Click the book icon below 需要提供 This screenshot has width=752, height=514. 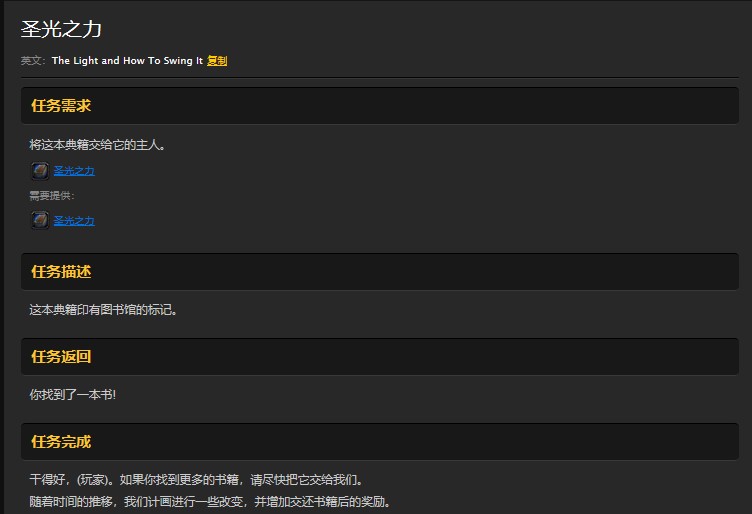[40, 221]
